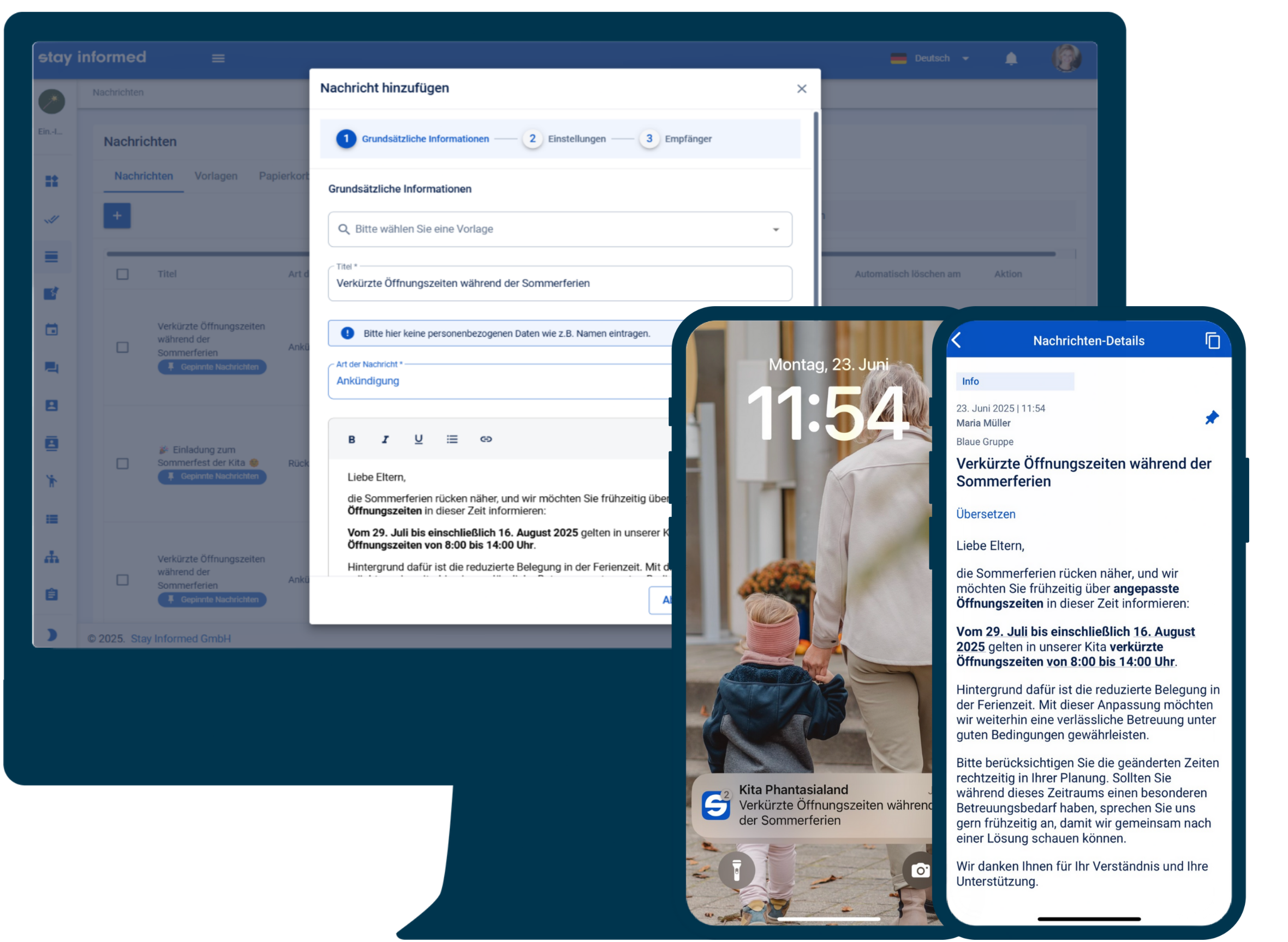The width and height of the screenshot is (1288, 942).
Task: Open the double-checkmark icon in sidebar
Action: click(51, 219)
